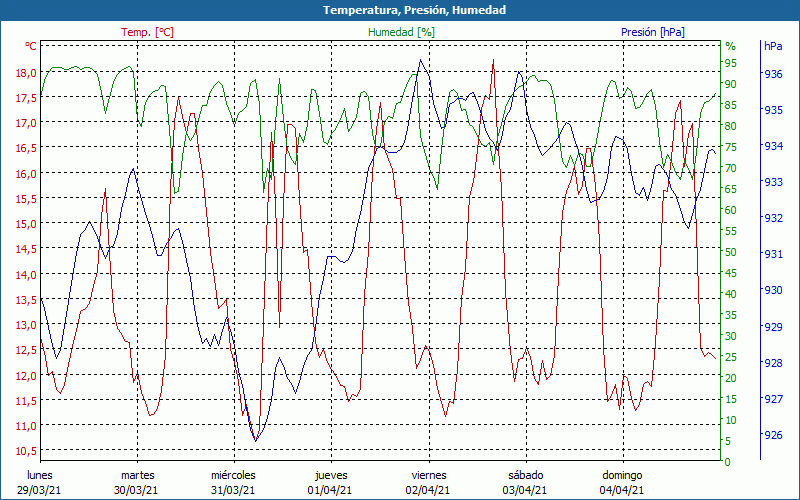
Task: Click the '80' humidity axis value
Action: pyautogui.click(x=731, y=126)
